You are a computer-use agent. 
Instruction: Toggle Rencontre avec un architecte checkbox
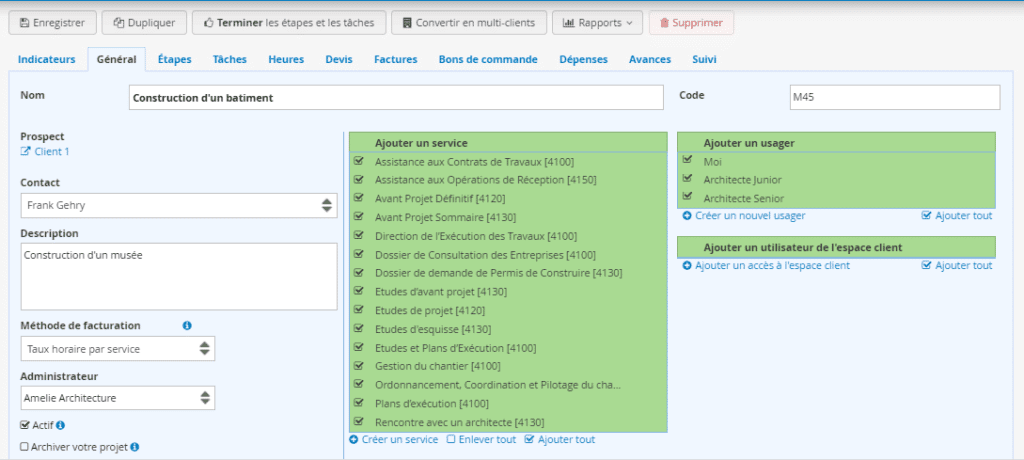358,421
